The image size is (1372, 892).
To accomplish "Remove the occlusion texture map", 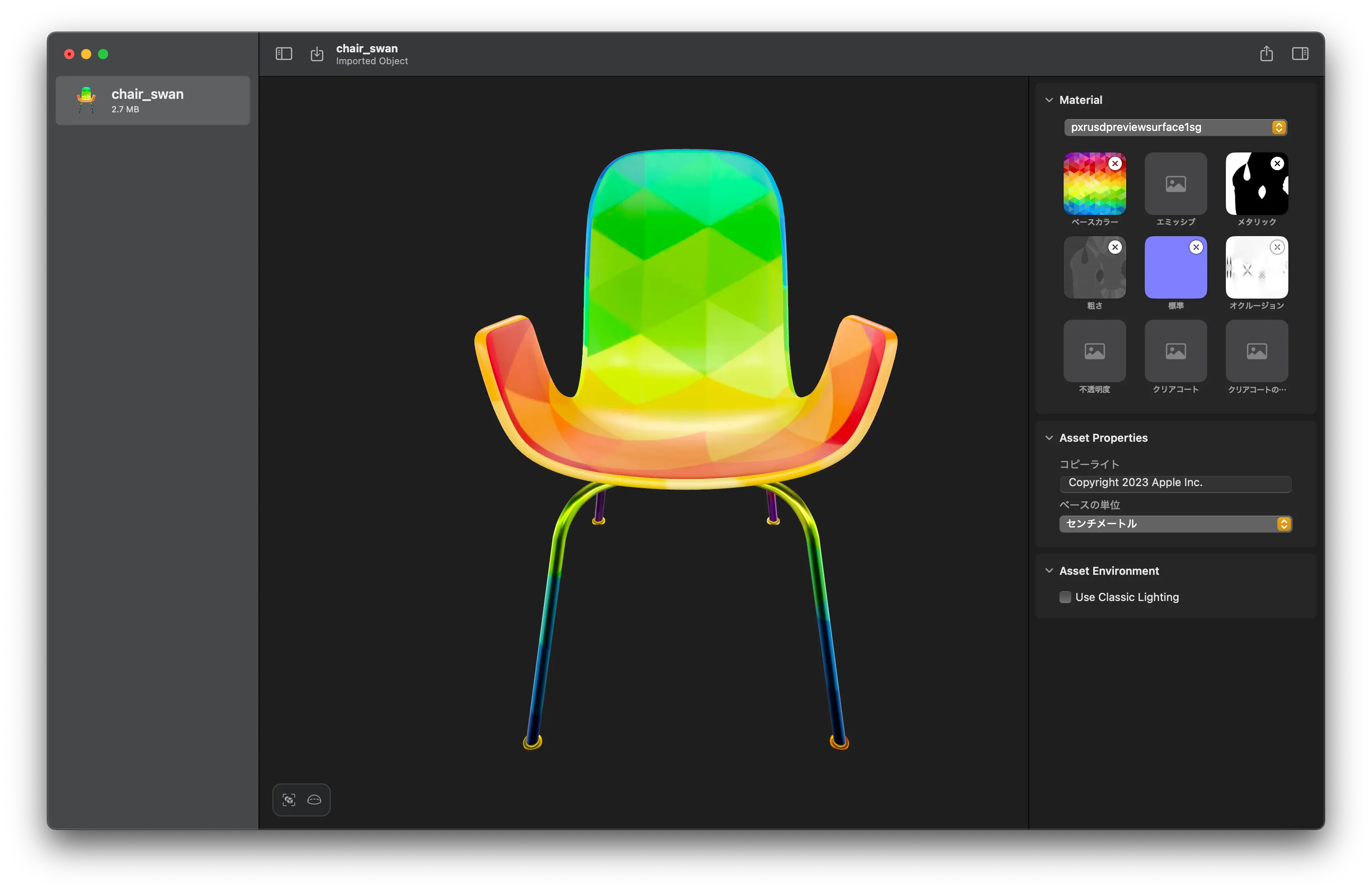I will pos(1277,247).
